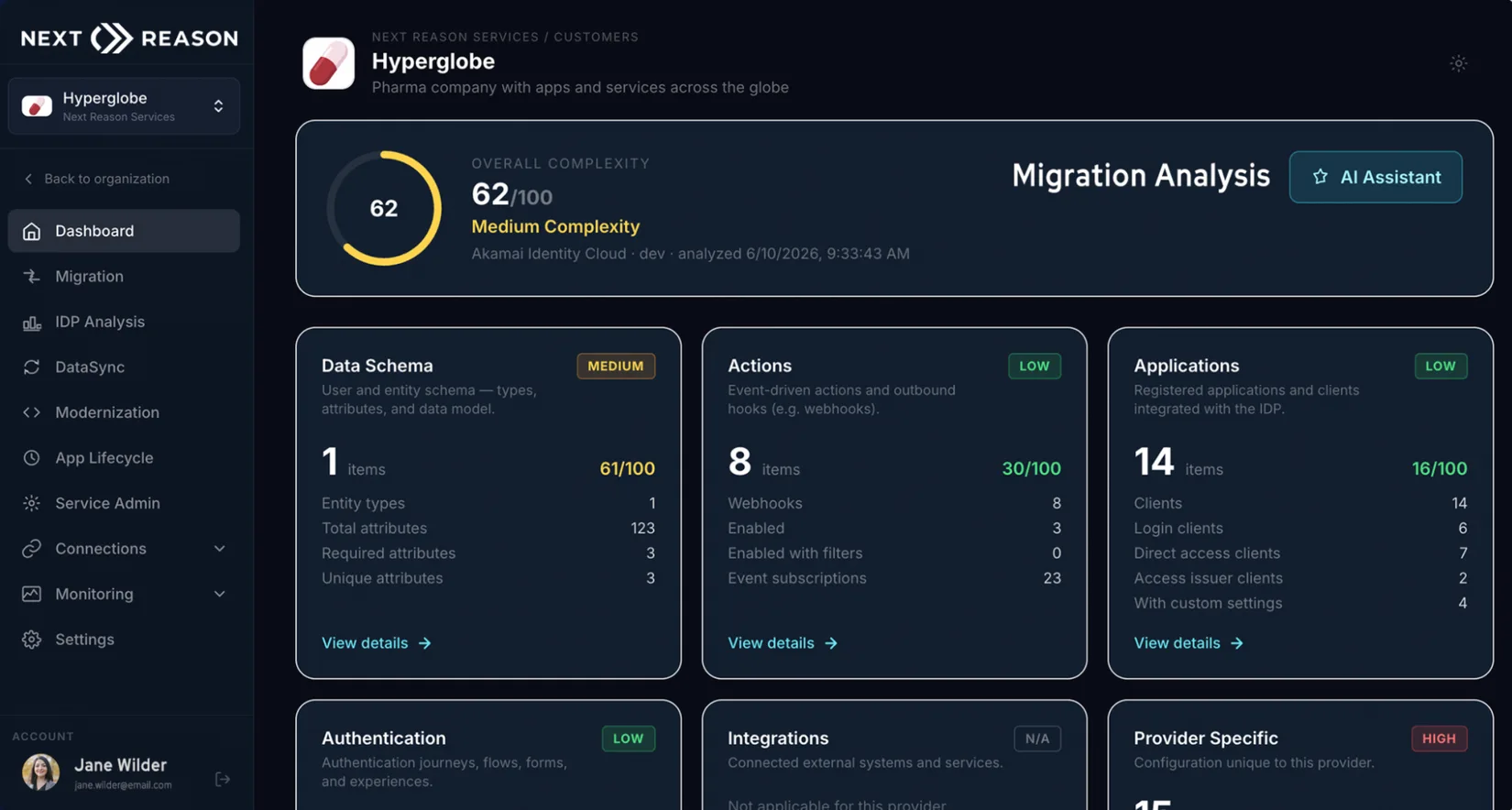This screenshot has height=810, width=1512.
Task: Toggle the light/dark theme sun icon
Action: (x=1458, y=63)
